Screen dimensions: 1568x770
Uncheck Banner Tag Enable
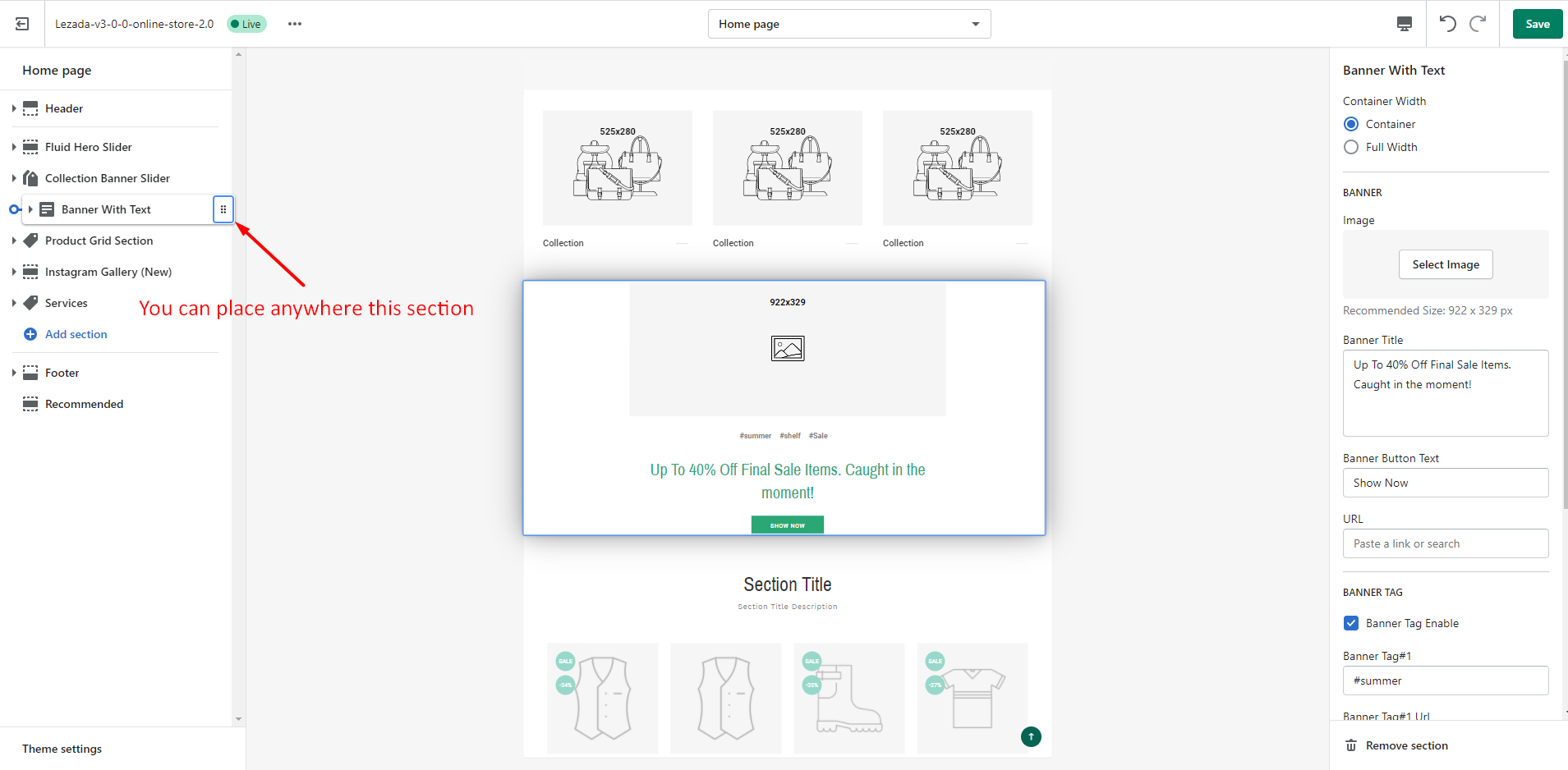tap(1351, 623)
